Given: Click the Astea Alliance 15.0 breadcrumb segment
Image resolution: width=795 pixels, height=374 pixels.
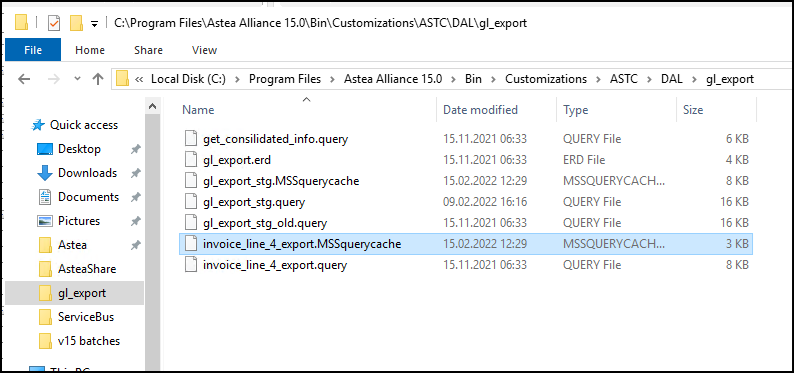Looking at the screenshot, I should [x=393, y=79].
